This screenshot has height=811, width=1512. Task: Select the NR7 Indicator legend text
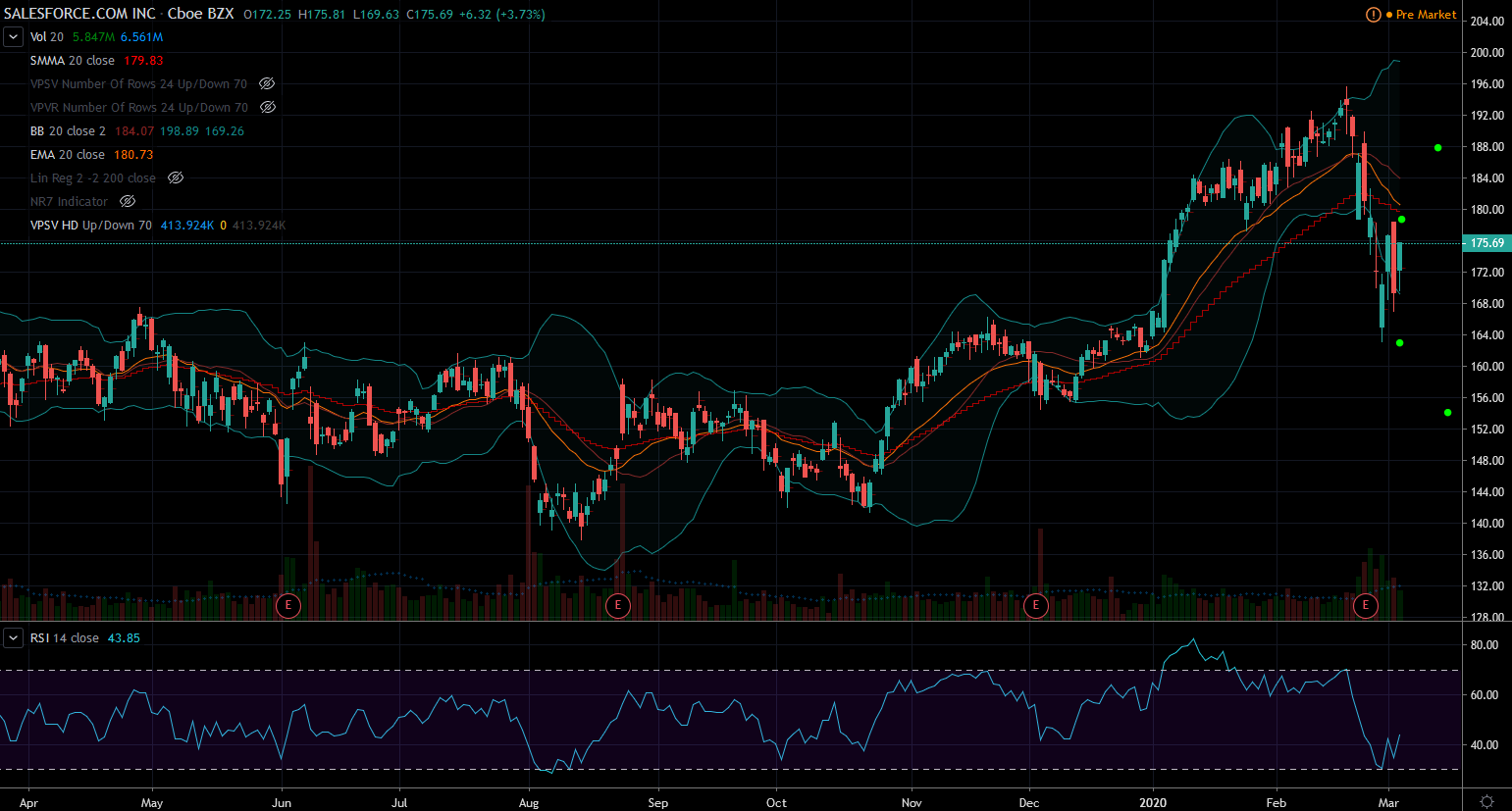70,202
